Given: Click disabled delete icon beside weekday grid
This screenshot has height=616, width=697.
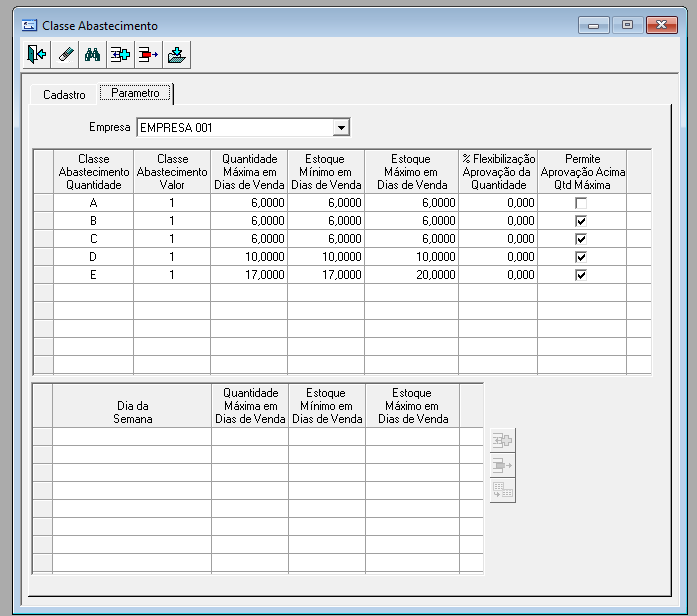Looking at the screenshot, I should coord(503,465).
